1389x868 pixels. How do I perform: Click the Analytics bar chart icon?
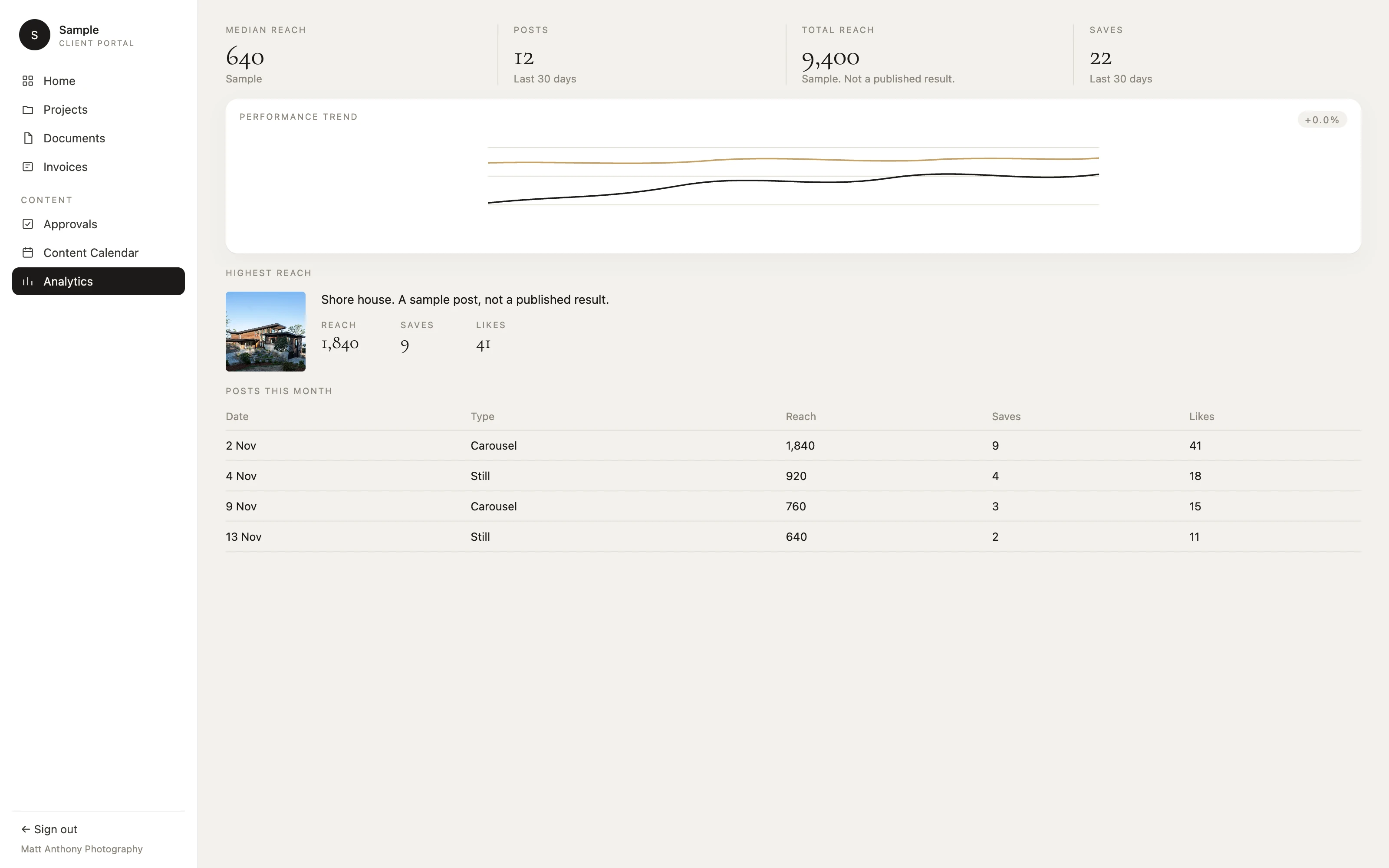27,281
